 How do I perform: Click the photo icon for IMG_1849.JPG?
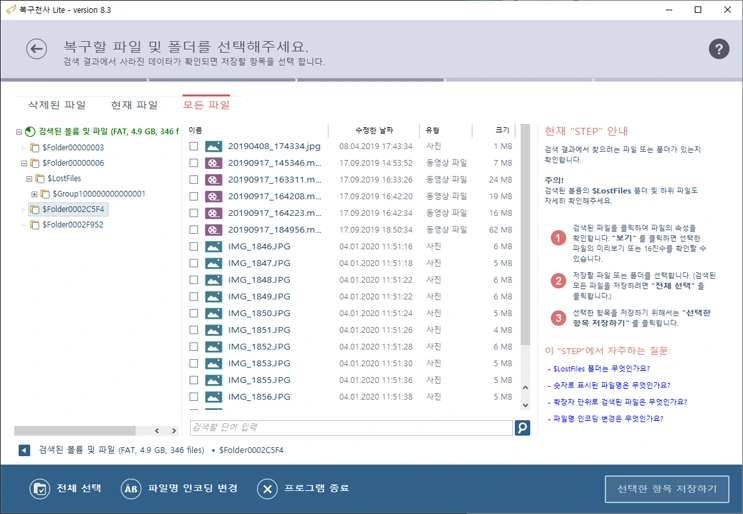point(214,297)
